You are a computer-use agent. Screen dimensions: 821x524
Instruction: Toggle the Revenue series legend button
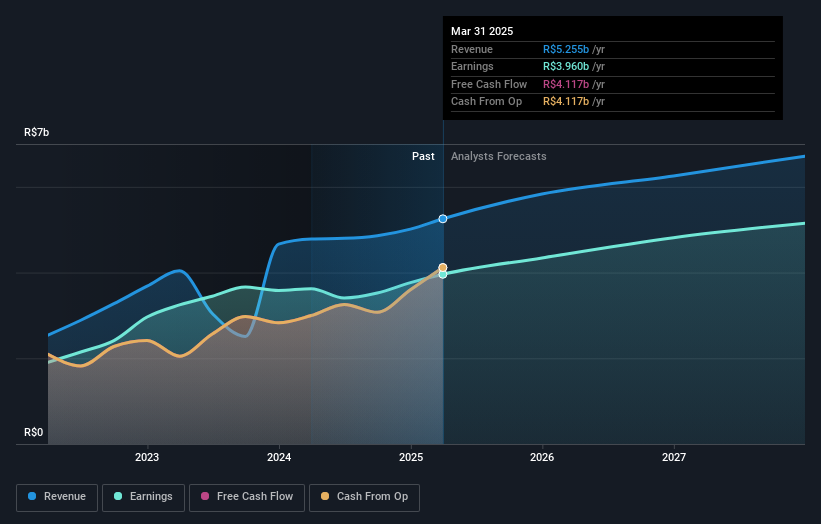(57, 497)
